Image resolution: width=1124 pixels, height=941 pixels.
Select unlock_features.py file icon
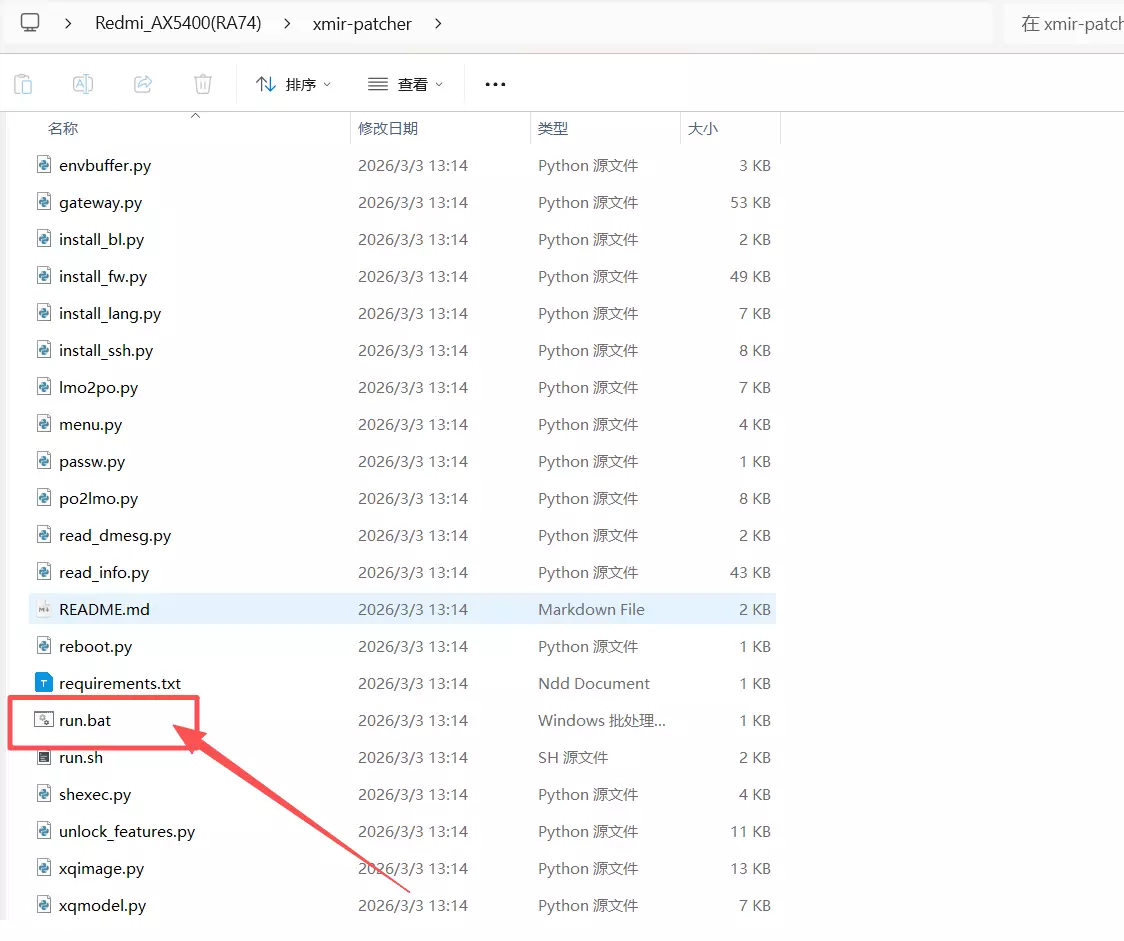(44, 831)
